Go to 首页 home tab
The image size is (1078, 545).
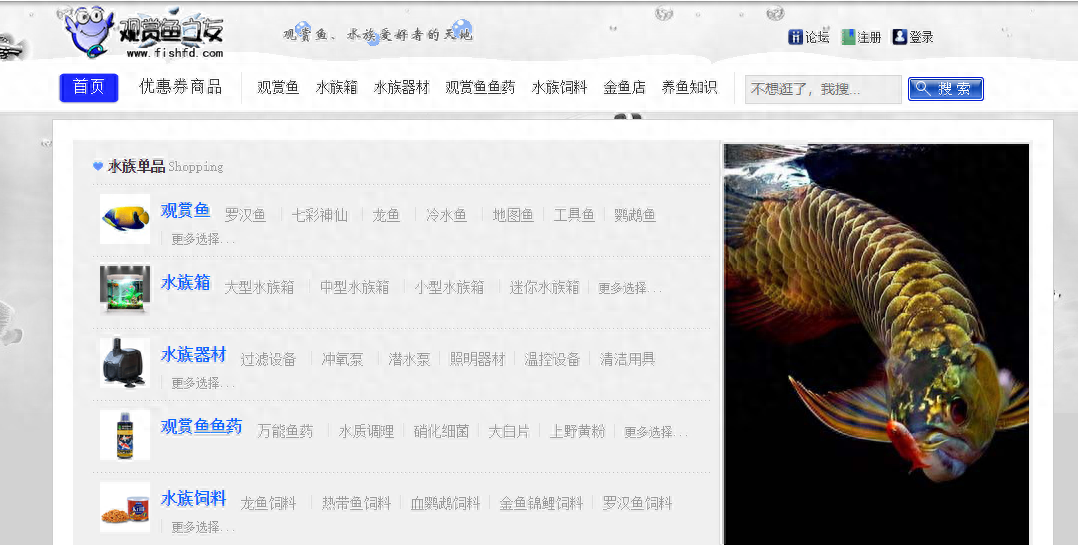click(89, 88)
